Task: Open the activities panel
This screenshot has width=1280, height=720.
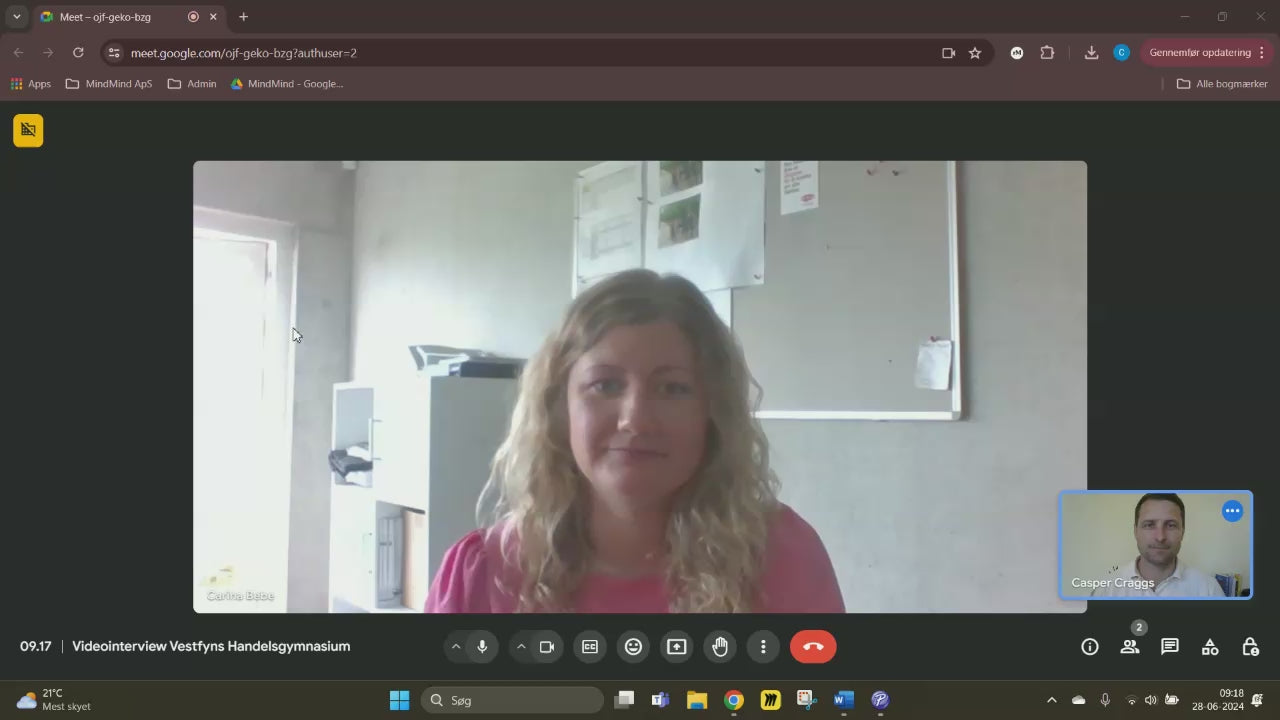Action: (1210, 647)
